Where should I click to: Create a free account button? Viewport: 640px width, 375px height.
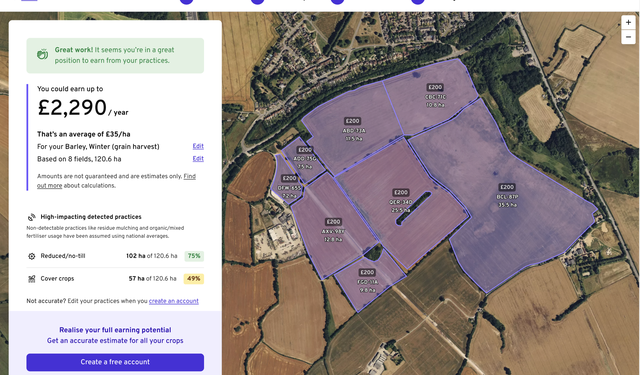(115, 362)
